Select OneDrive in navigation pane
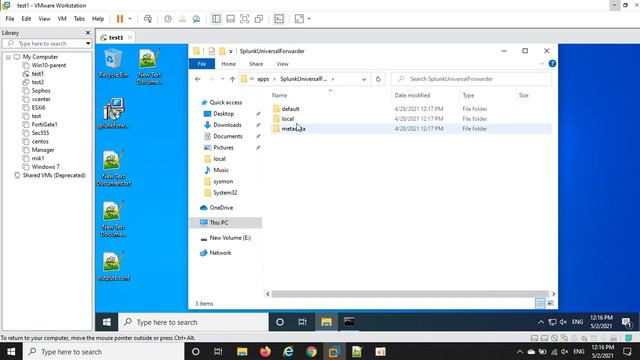The image size is (640, 360). click(221, 208)
